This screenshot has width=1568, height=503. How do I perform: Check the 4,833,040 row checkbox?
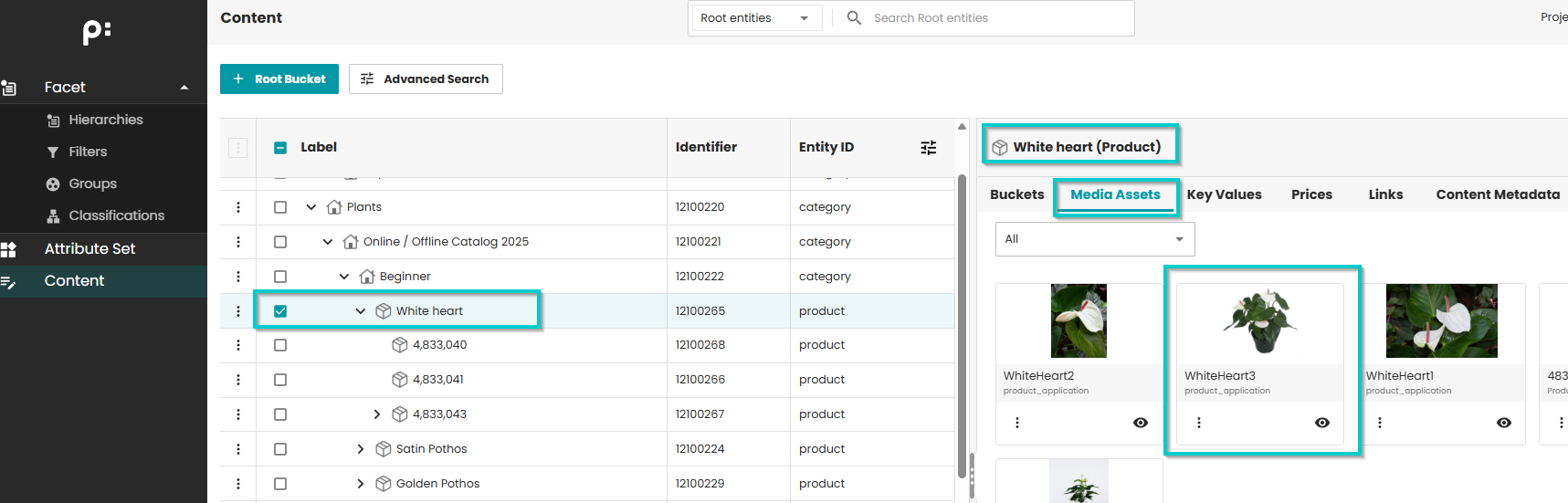click(x=280, y=345)
